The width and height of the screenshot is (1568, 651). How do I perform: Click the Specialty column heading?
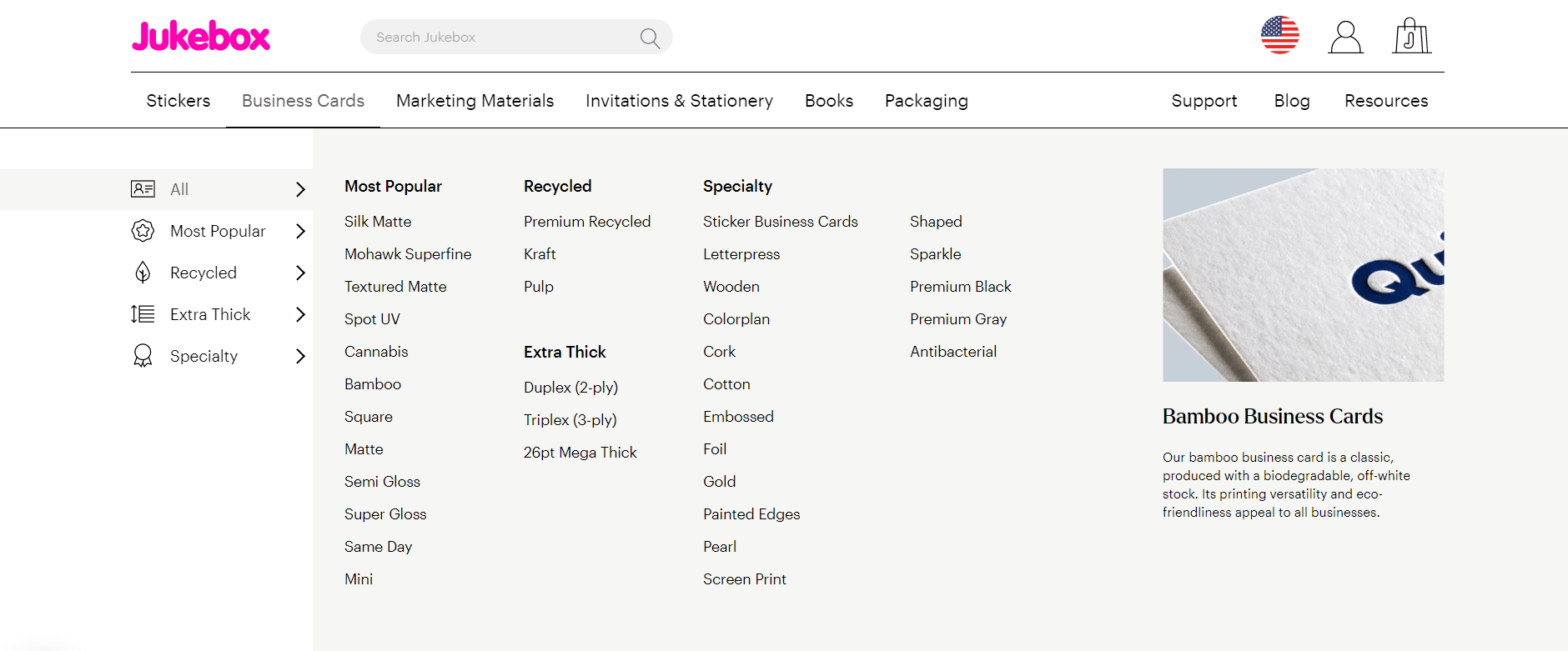click(737, 187)
